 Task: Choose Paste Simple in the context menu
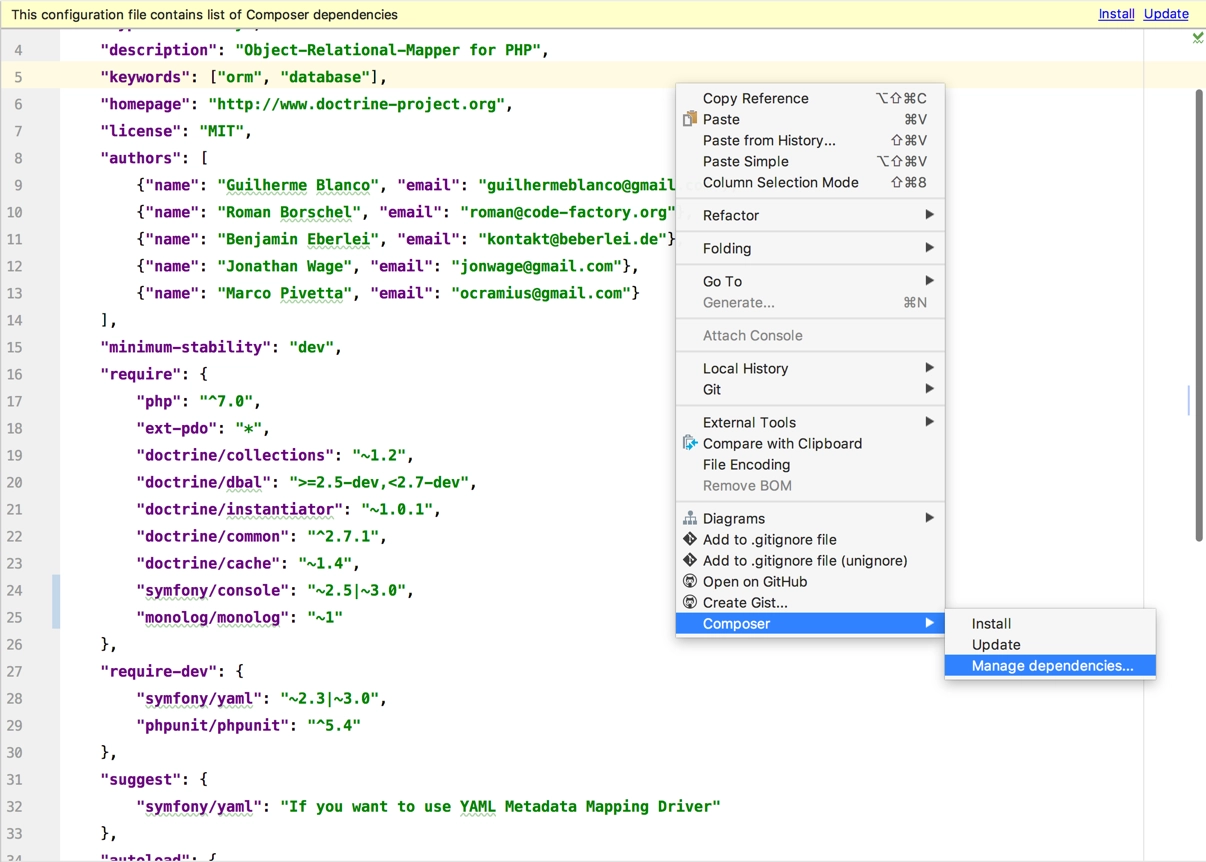pyautogui.click(x=810, y=161)
